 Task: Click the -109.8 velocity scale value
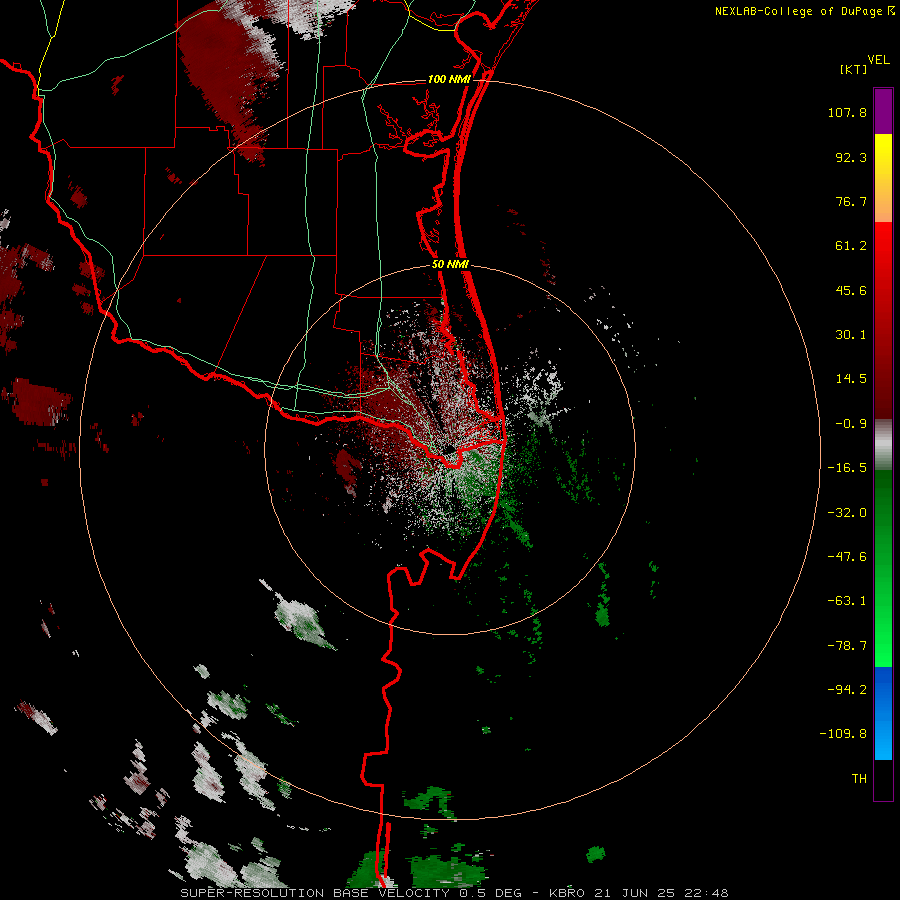tap(843, 734)
